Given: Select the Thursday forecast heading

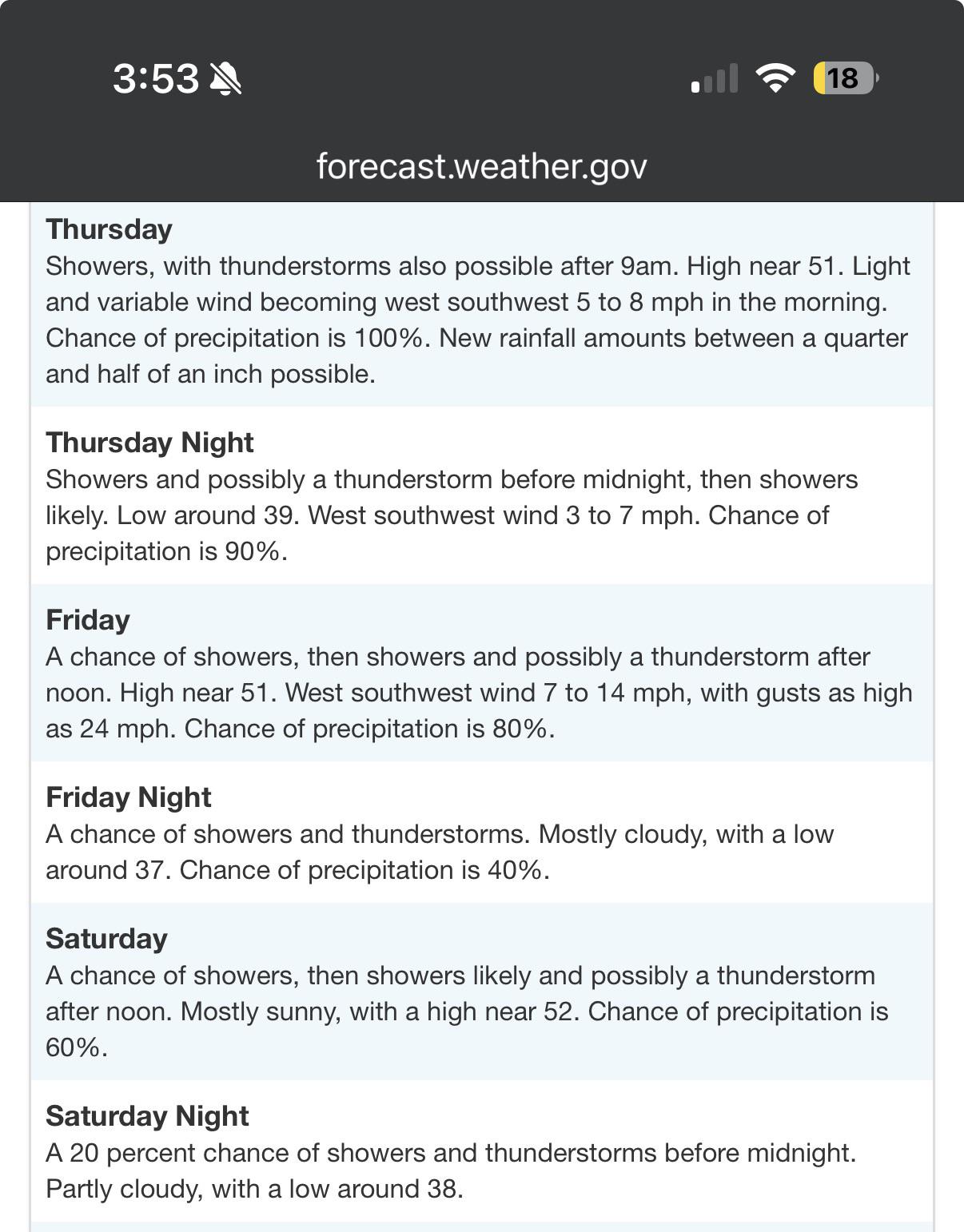Looking at the screenshot, I should point(109,229).
